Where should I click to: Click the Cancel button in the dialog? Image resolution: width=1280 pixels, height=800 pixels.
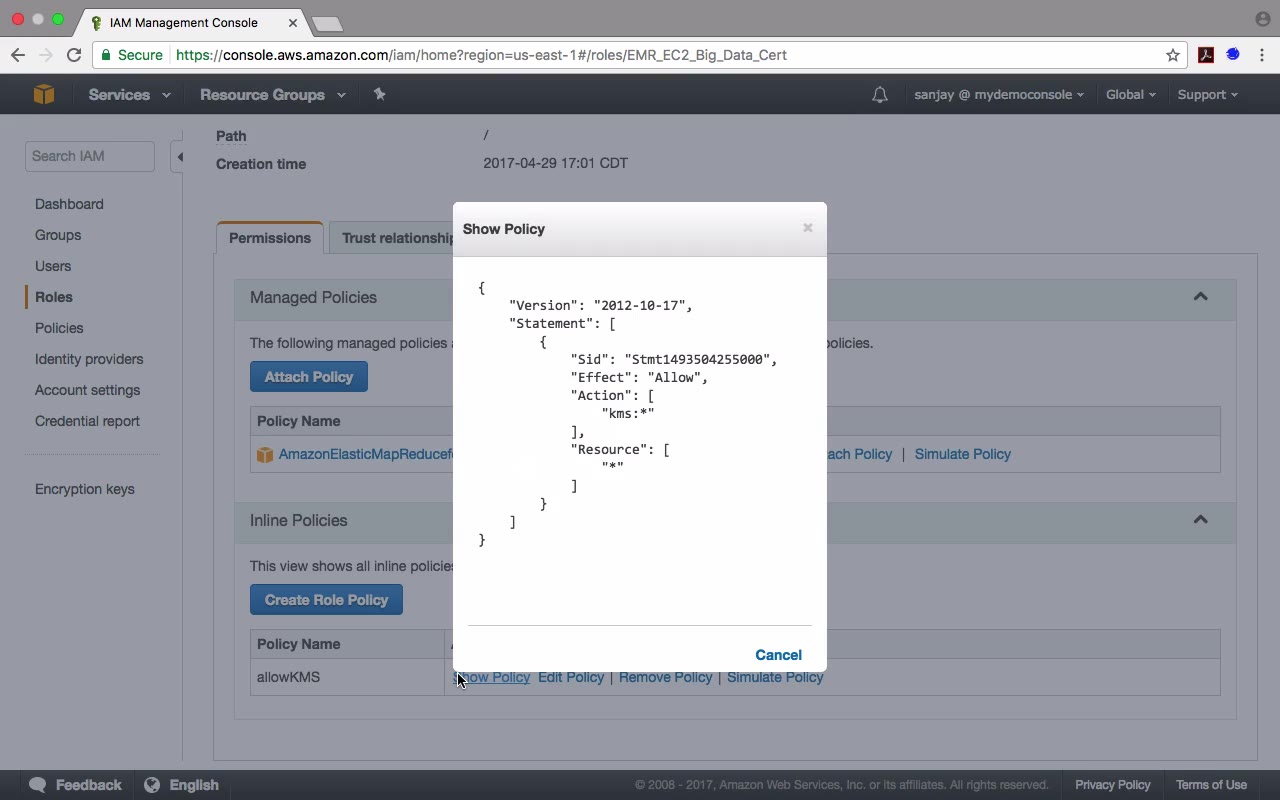778,655
